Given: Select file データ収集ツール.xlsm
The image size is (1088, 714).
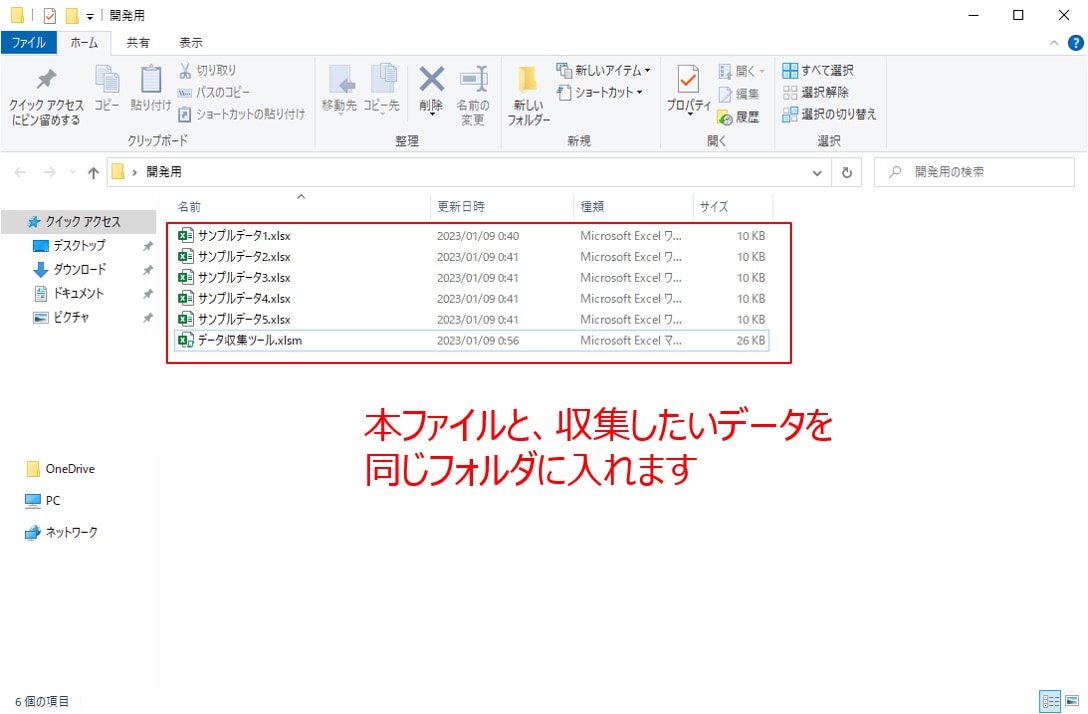Looking at the screenshot, I should tap(471, 340).
